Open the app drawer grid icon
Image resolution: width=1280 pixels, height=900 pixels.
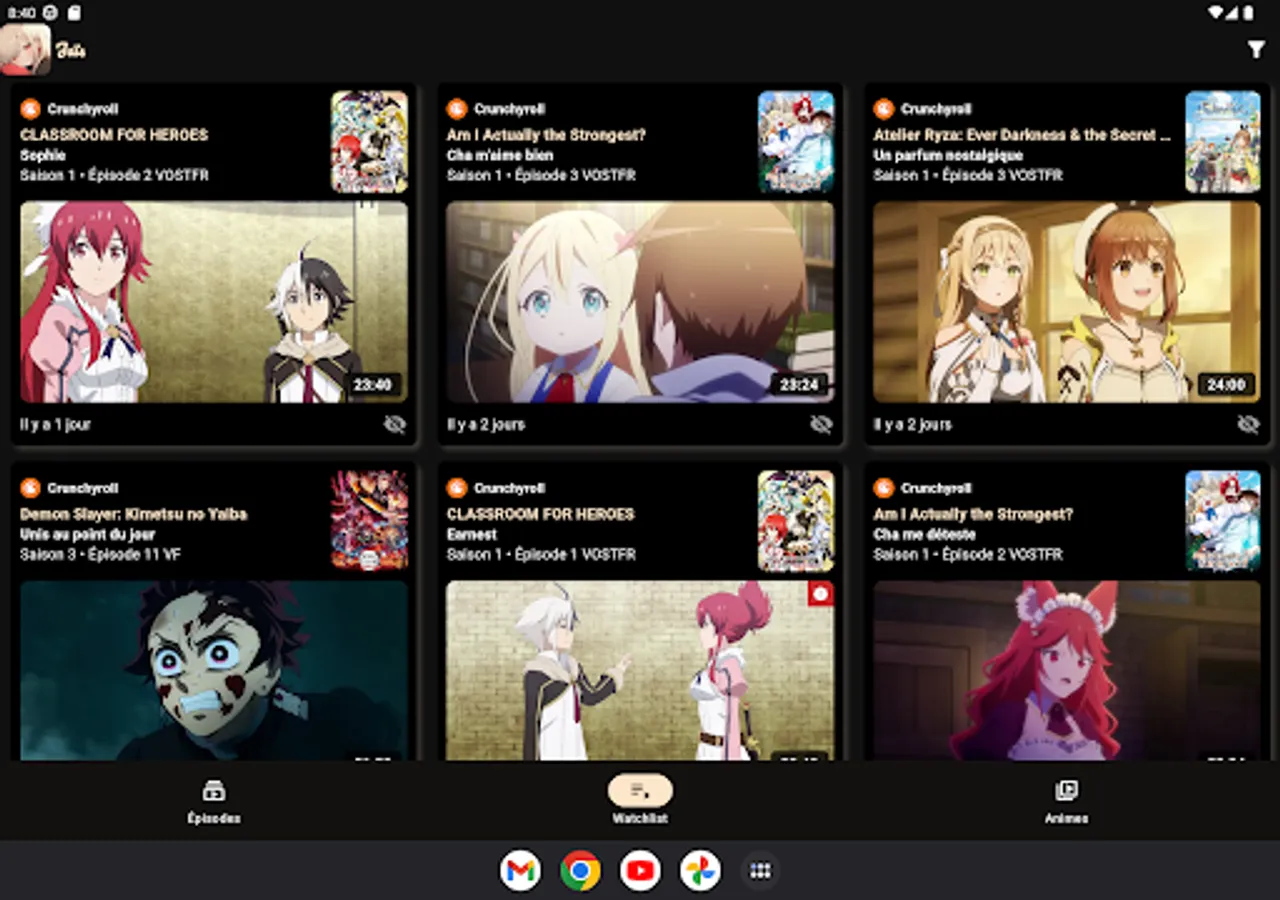point(760,871)
